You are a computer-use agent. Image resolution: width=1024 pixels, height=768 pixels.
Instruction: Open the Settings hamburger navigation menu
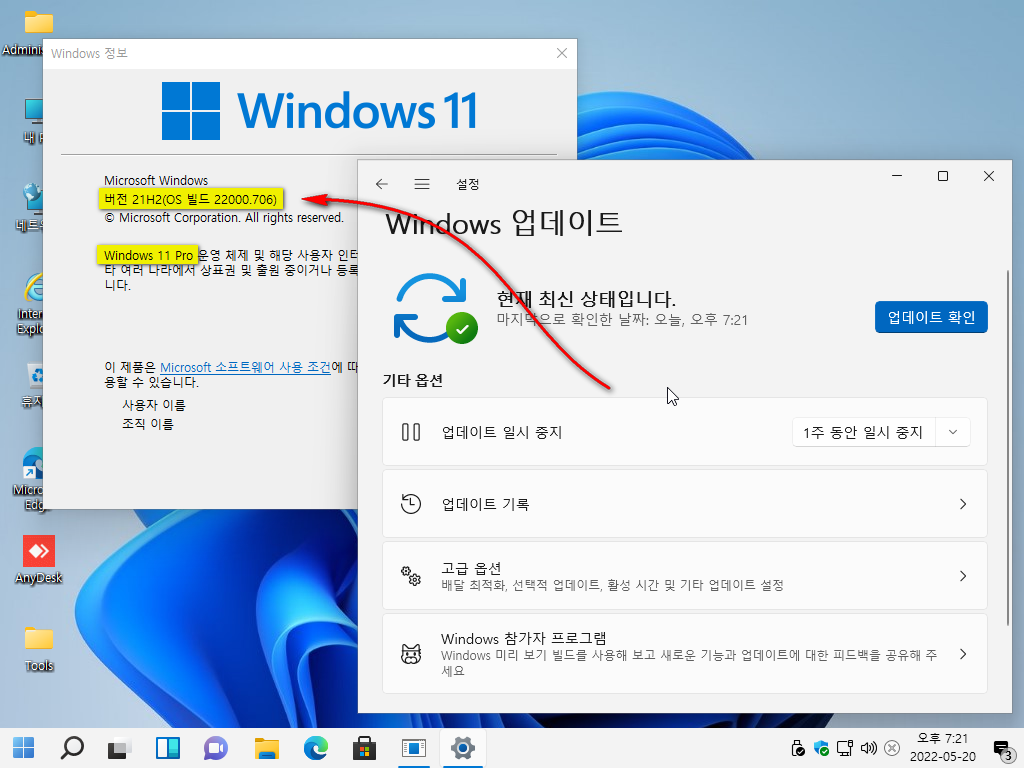click(422, 184)
